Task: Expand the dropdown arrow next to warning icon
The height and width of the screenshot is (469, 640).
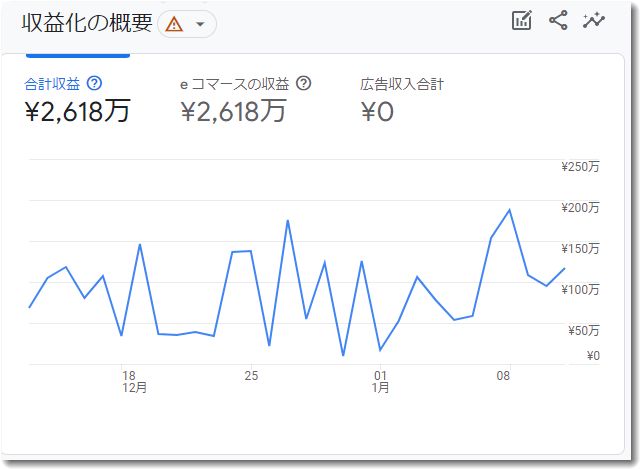Action: 200,24
